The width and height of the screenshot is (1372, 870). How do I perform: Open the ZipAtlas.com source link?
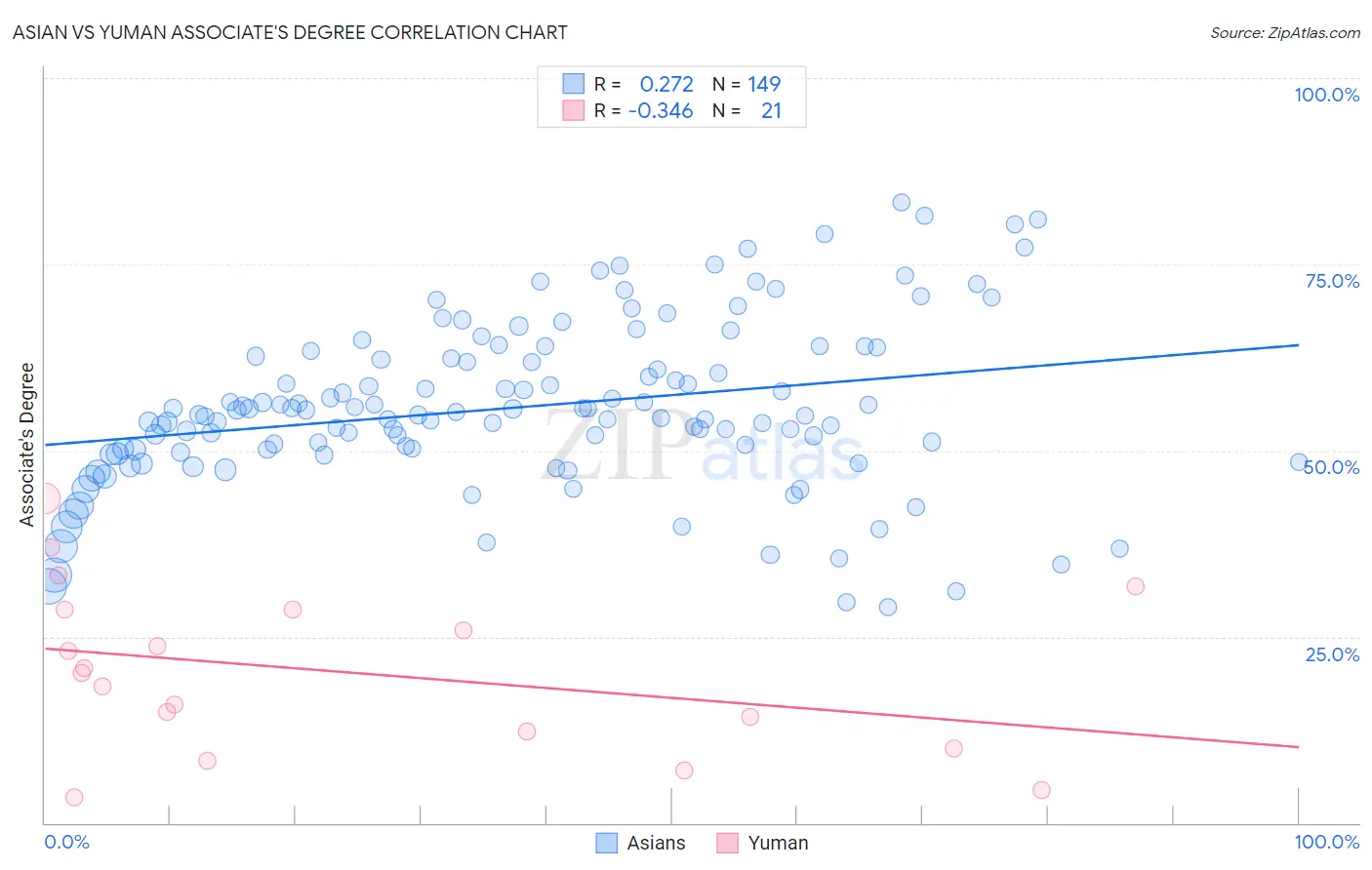[1285, 32]
